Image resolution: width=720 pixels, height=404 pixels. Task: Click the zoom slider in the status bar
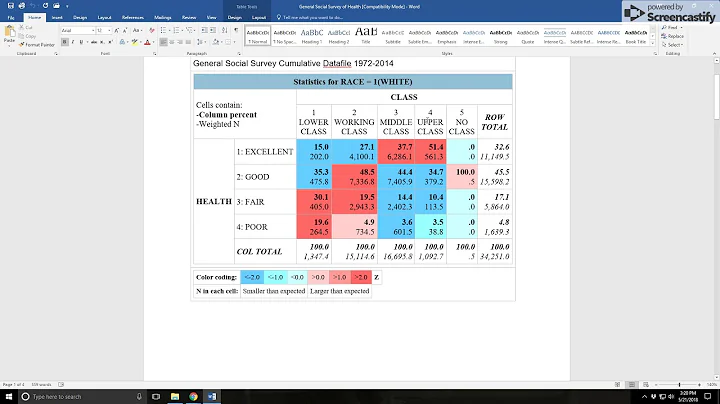click(678, 385)
